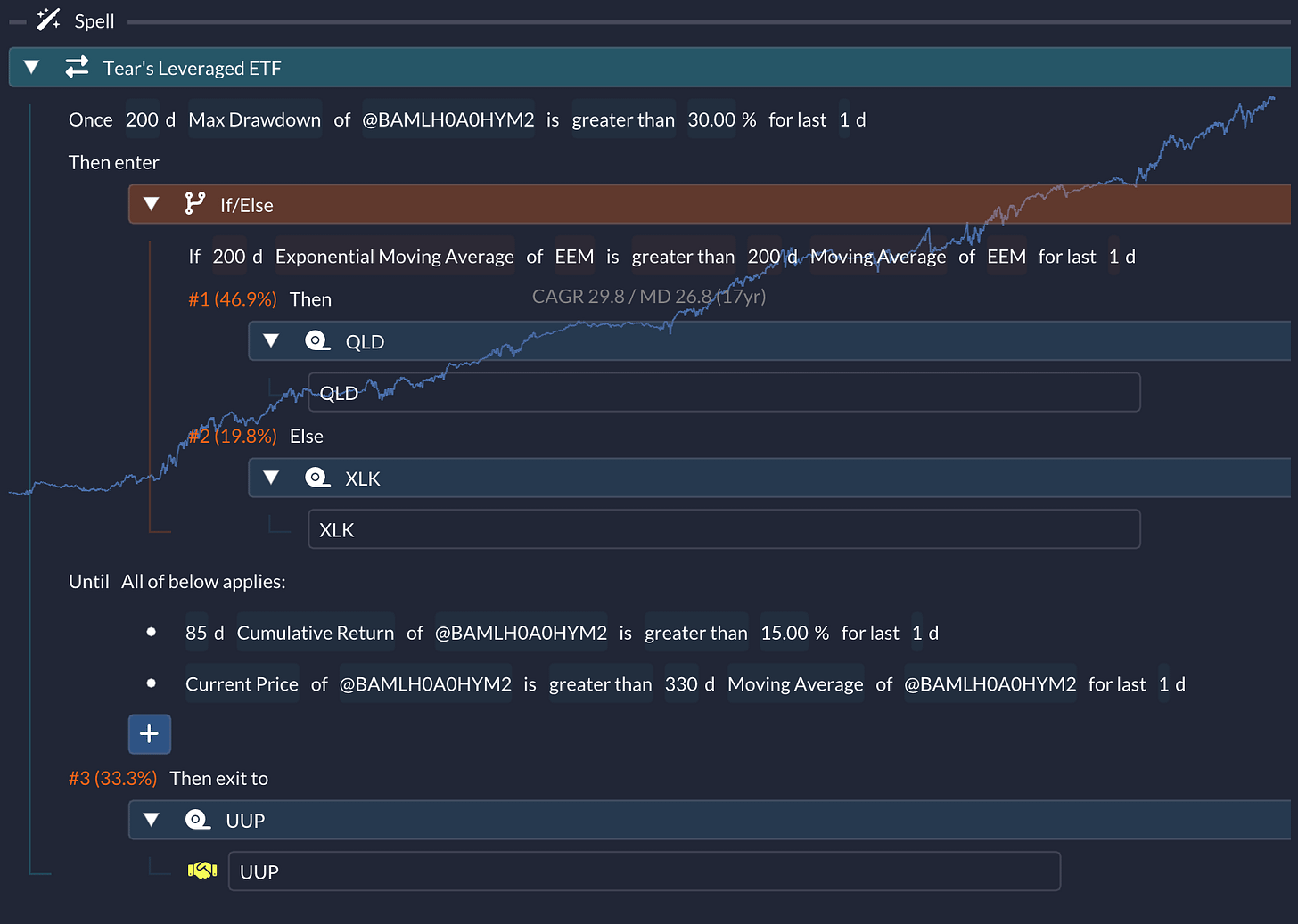Click the CAGR 29.8 / MD 26.8 stats text
The height and width of the screenshot is (924, 1298).
(649, 296)
